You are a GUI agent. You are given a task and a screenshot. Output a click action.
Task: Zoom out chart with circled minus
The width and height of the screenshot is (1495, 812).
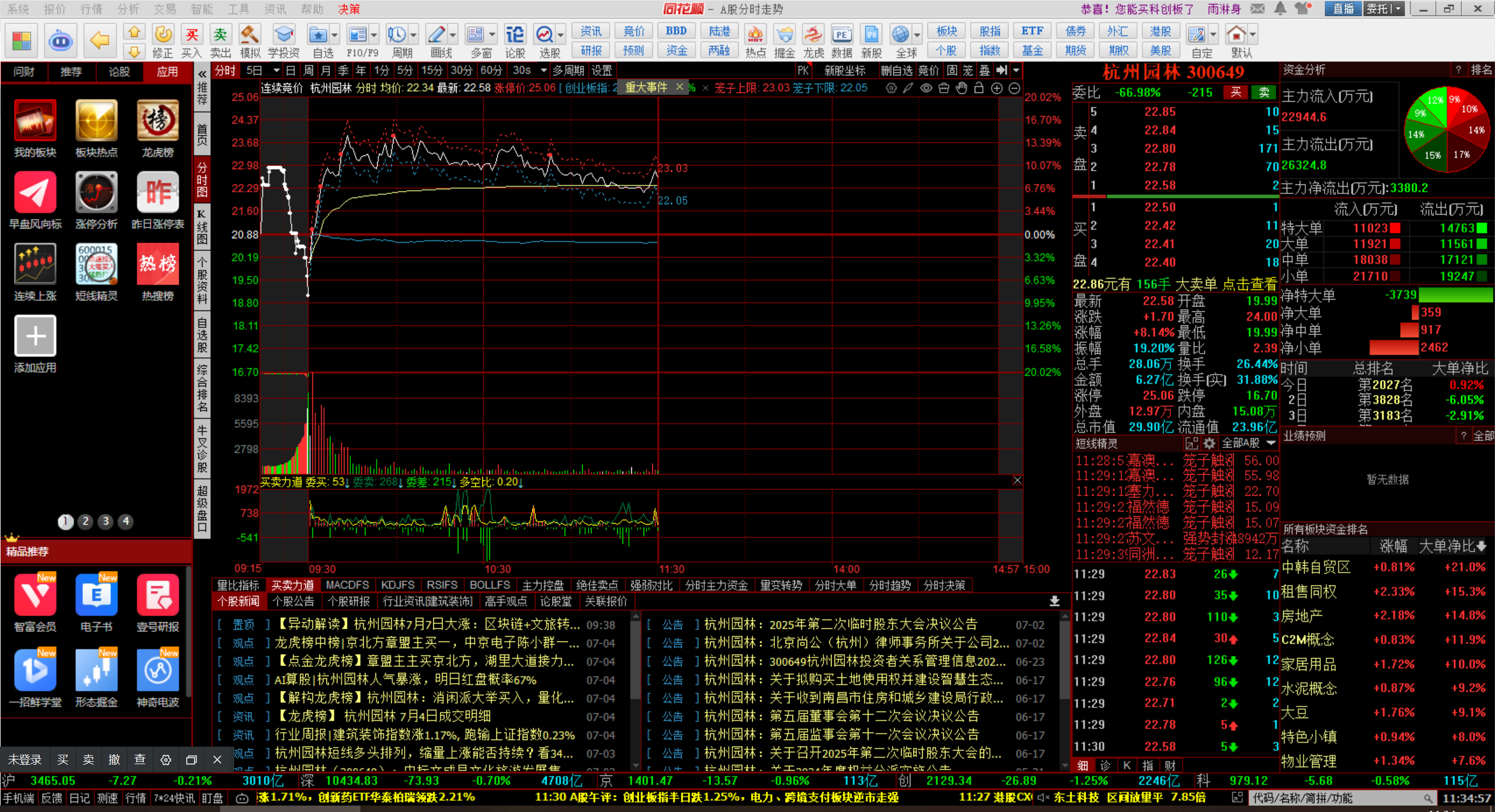[1014, 88]
